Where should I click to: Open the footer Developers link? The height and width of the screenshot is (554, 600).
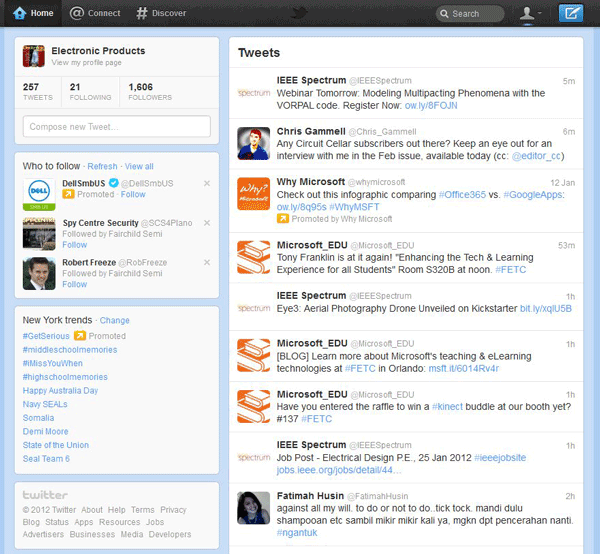tap(170, 534)
